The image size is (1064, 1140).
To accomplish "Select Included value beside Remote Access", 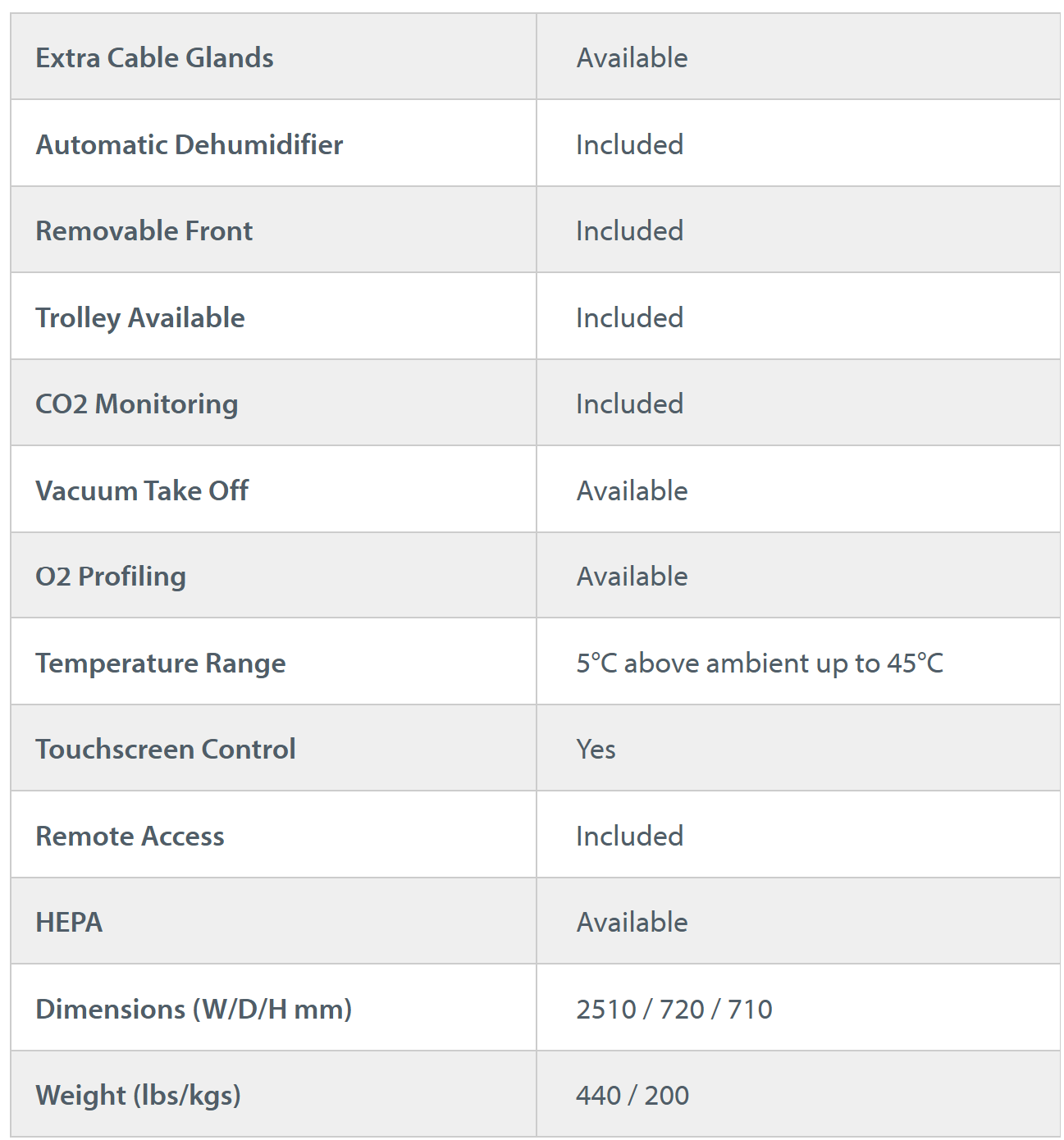I will pyautogui.click(x=629, y=836).
